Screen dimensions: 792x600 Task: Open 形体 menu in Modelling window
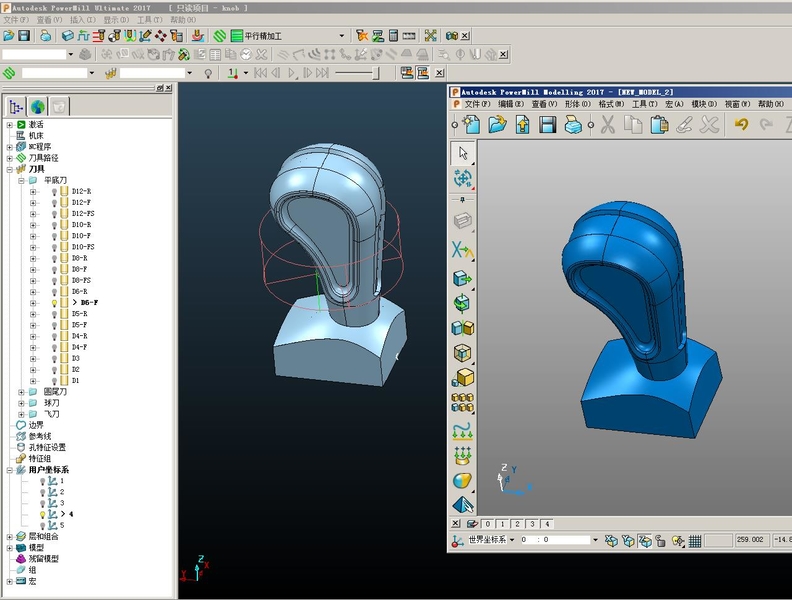click(x=577, y=104)
